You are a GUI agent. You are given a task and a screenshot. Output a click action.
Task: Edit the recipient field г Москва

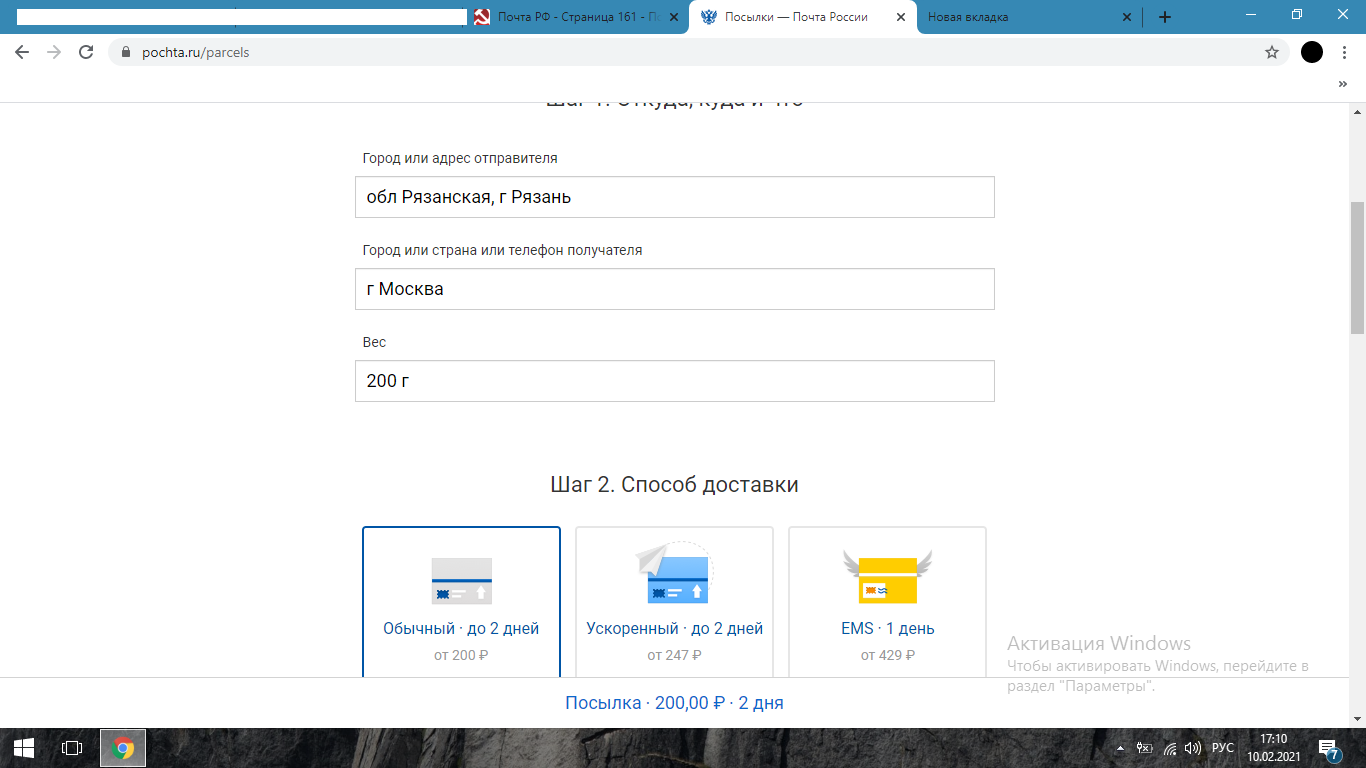(x=675, y=289)
